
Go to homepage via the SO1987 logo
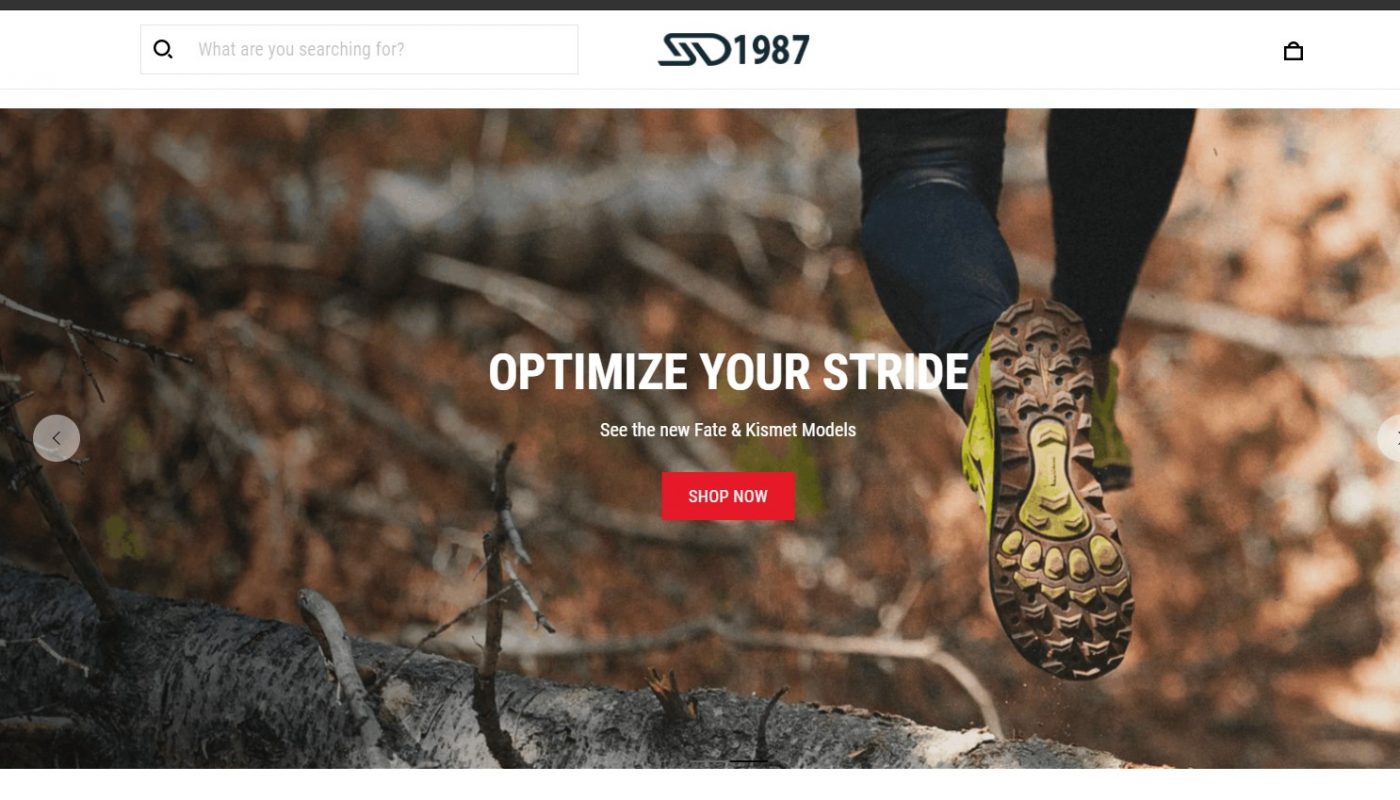pyautogui.click(x=734, y=50)
